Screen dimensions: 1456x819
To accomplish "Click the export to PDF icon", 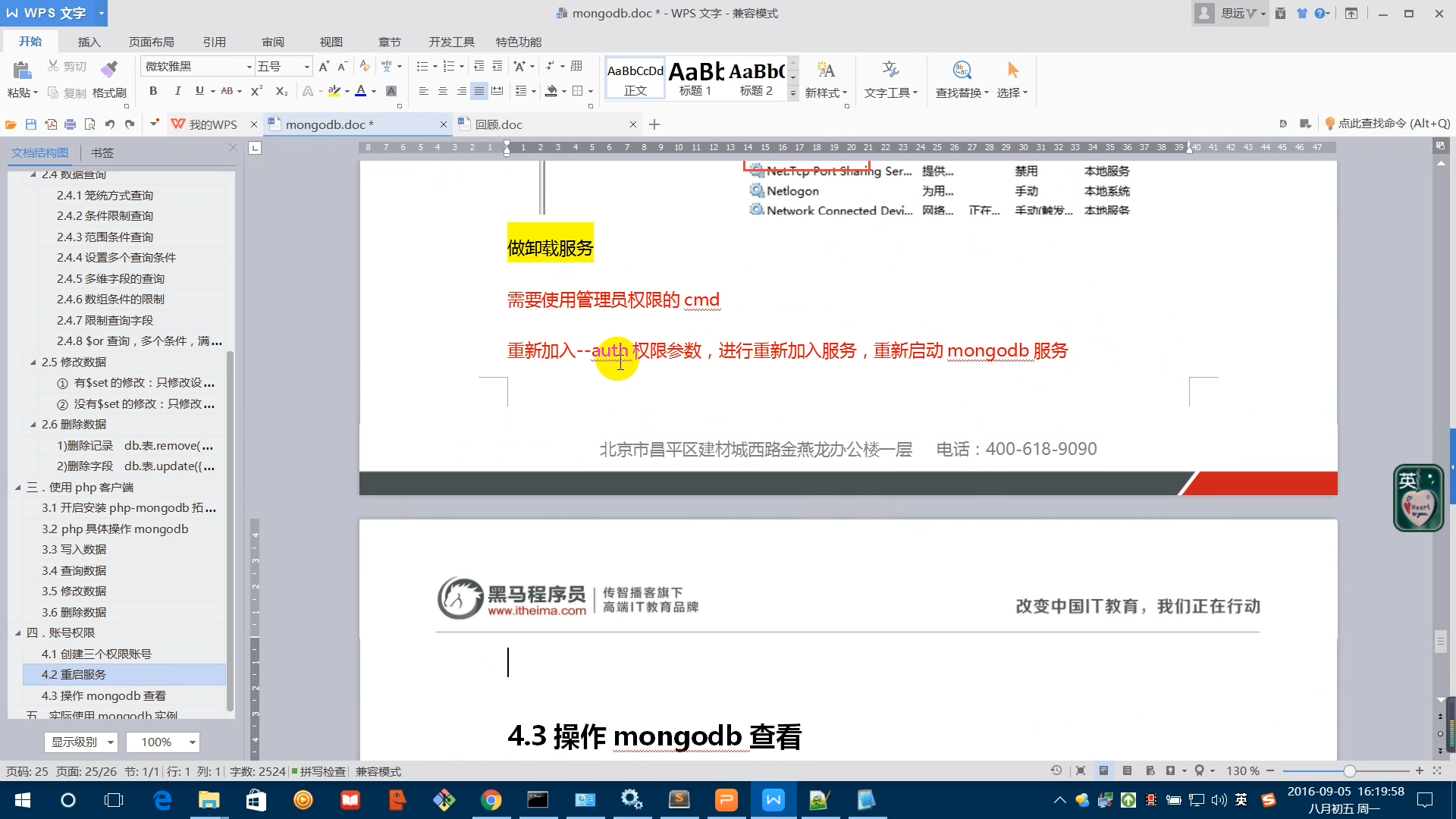I will coord(51,124).
